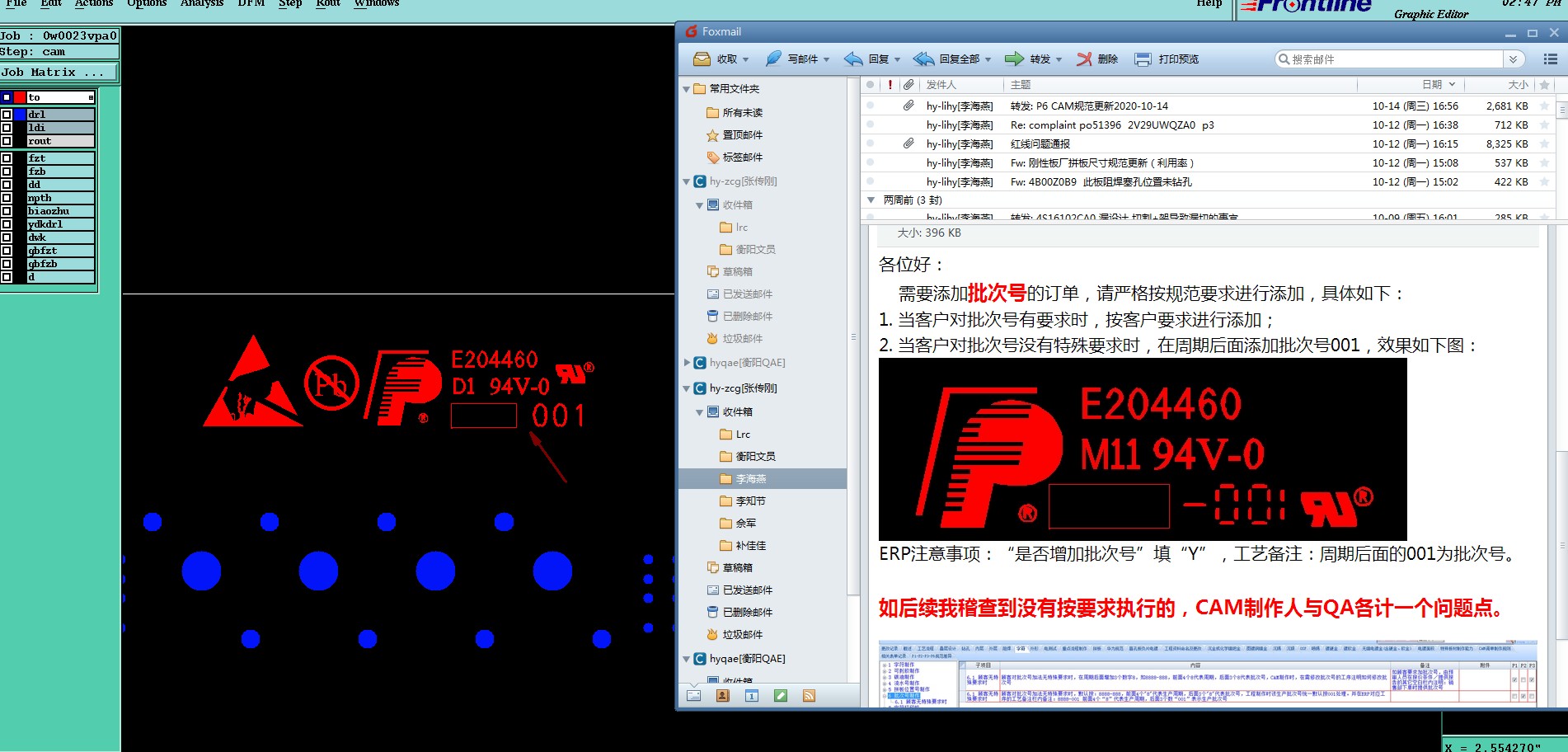The width and height of the screenshot is (1568, 752).
Task: Open the dropdown arrow next to 写邮件
Action: coord(826,59)
